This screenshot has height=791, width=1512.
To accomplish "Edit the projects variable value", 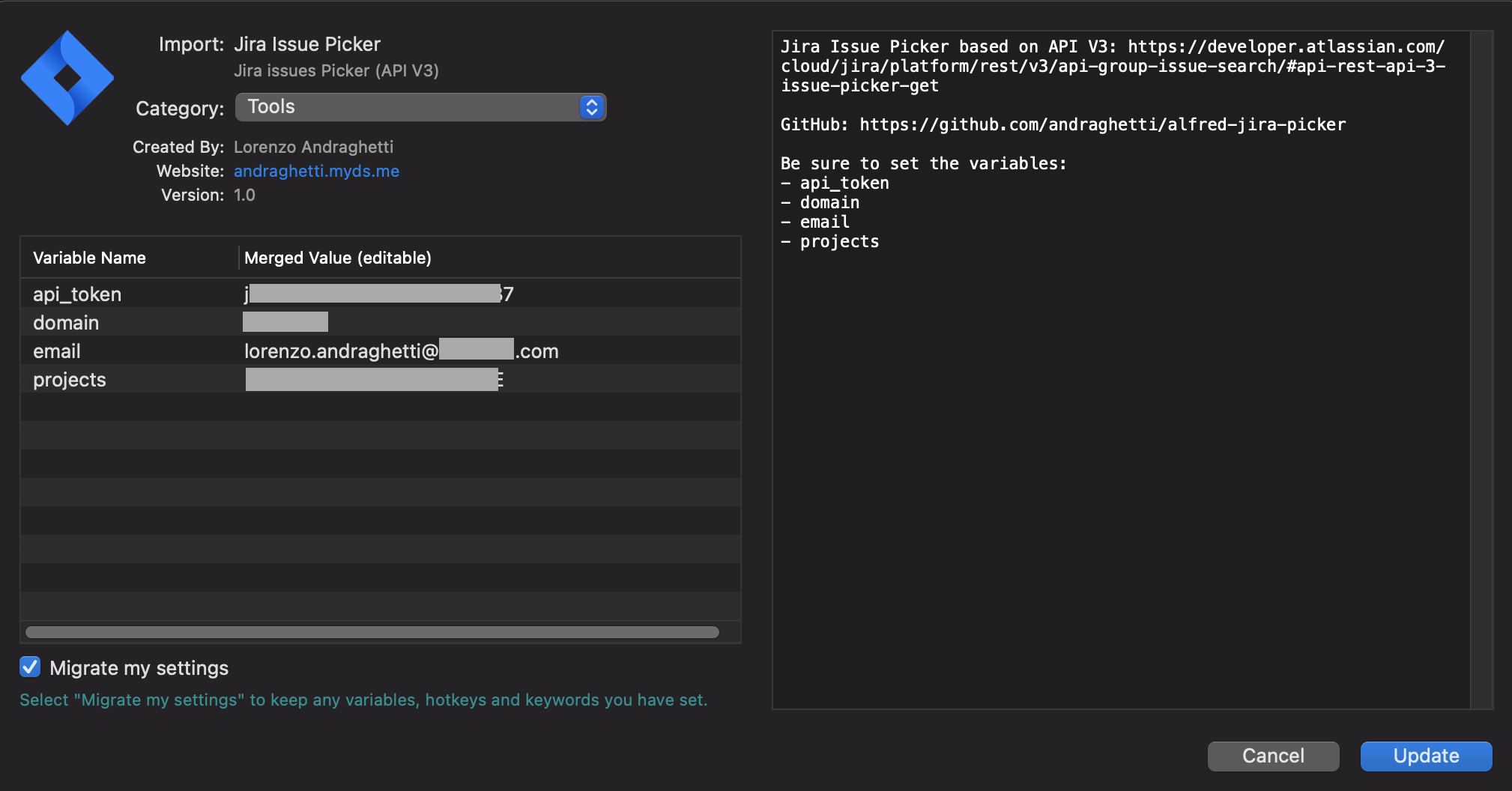I will click(x=375, y=379).
